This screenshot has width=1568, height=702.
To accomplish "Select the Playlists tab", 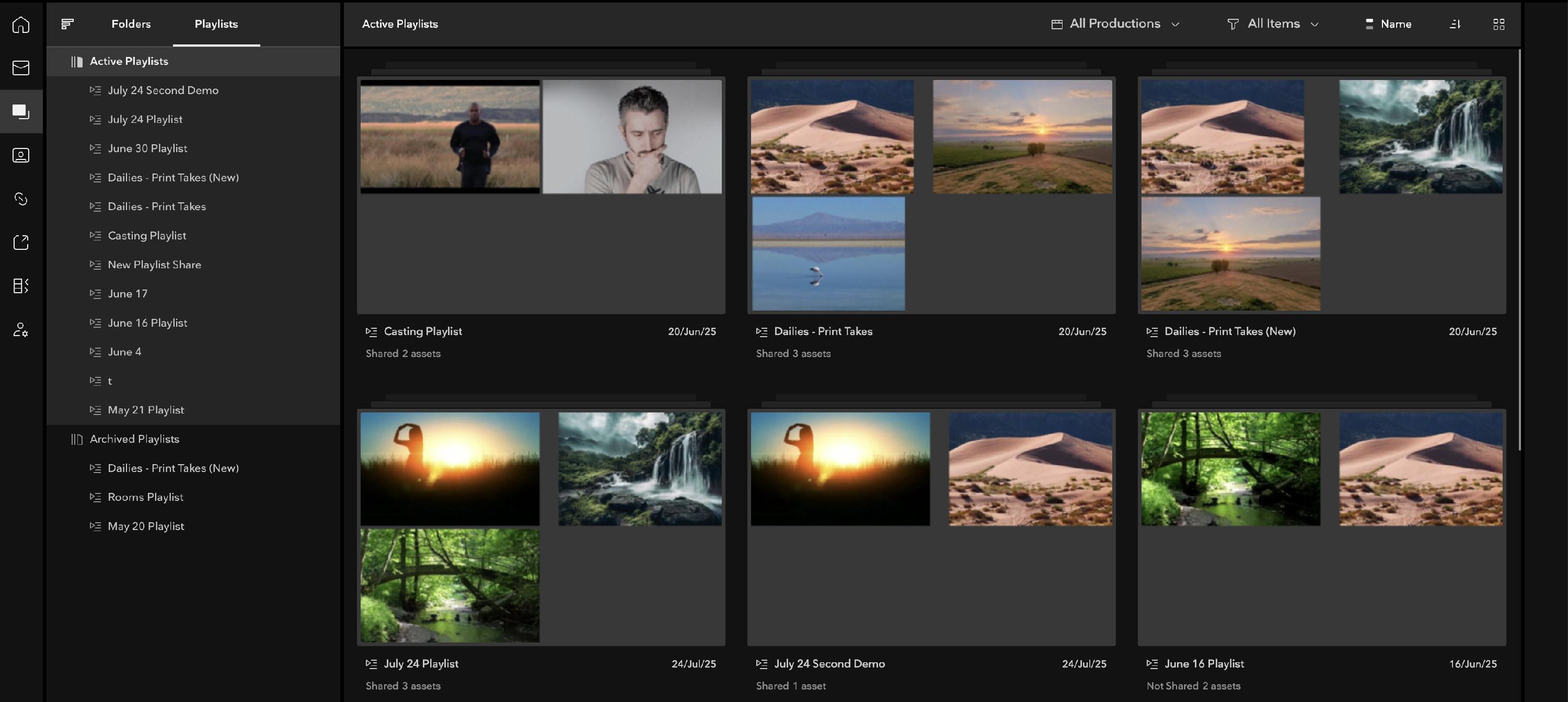I will pos(216,24).
